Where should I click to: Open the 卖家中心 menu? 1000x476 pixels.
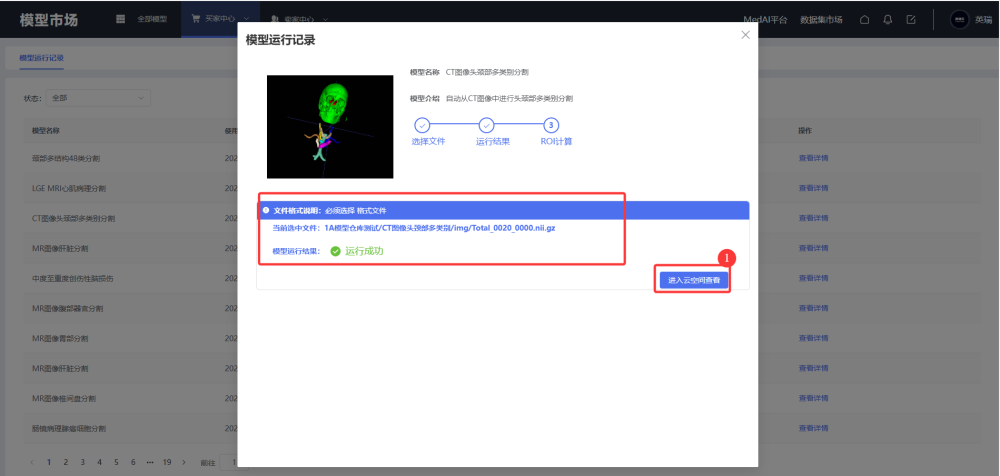pyautogui.click(x=299, y=19)
